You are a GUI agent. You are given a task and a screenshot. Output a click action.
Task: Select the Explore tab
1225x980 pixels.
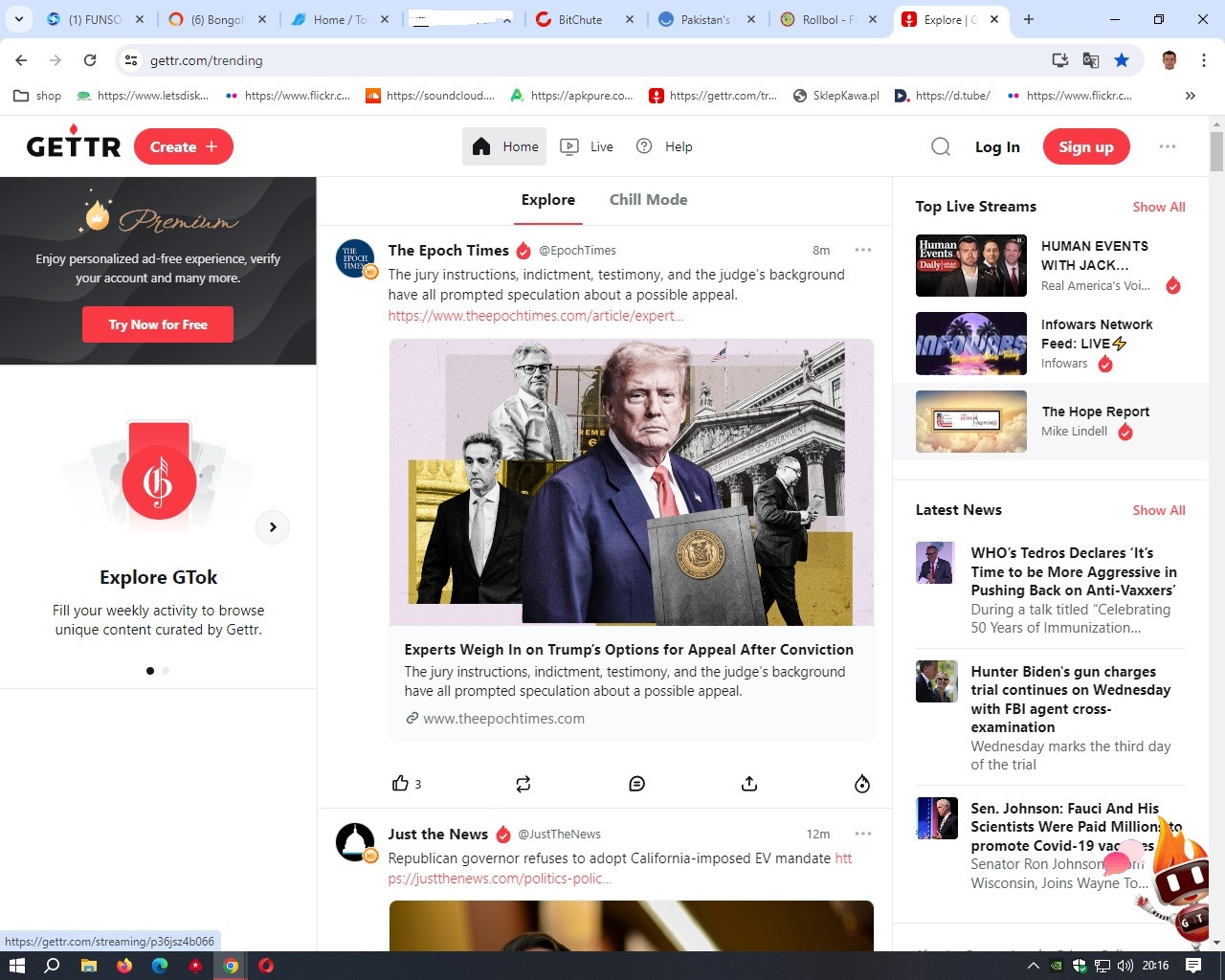(x=547, y=199)
